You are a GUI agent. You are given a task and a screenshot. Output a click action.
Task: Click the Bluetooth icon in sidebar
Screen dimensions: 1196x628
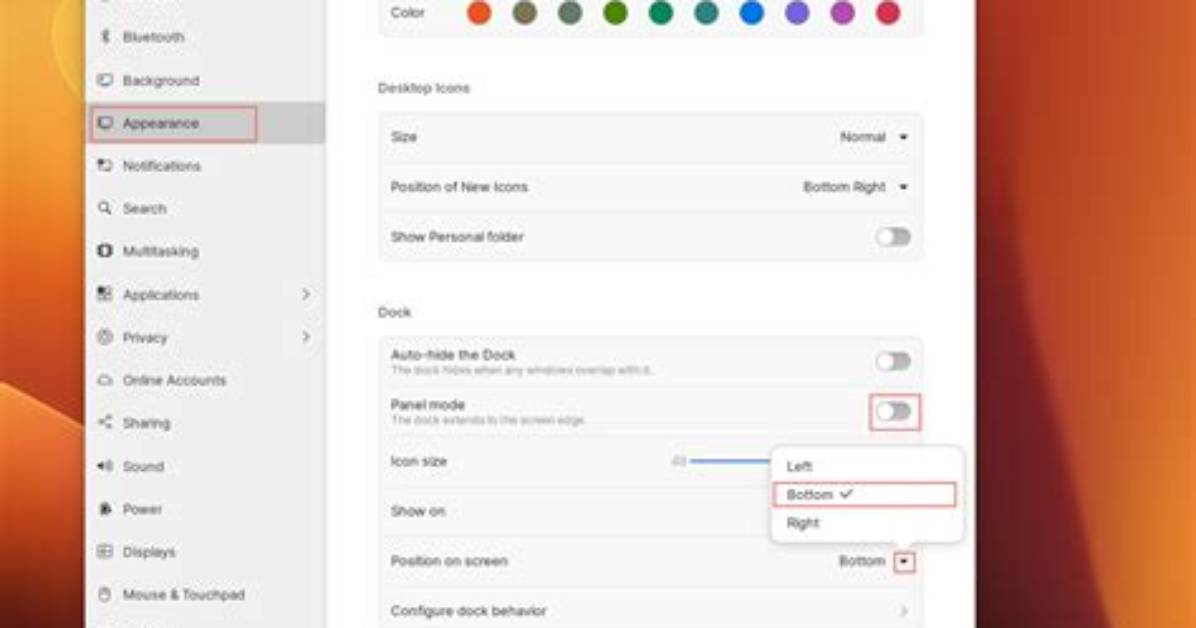pyautogui.click(x=105, y=37)
